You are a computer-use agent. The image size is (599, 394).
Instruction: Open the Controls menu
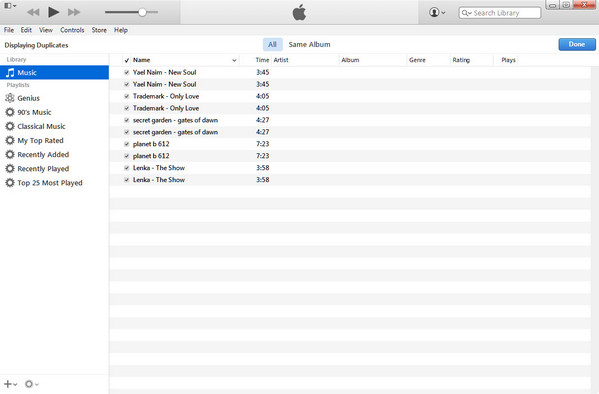tap(72, 30)
